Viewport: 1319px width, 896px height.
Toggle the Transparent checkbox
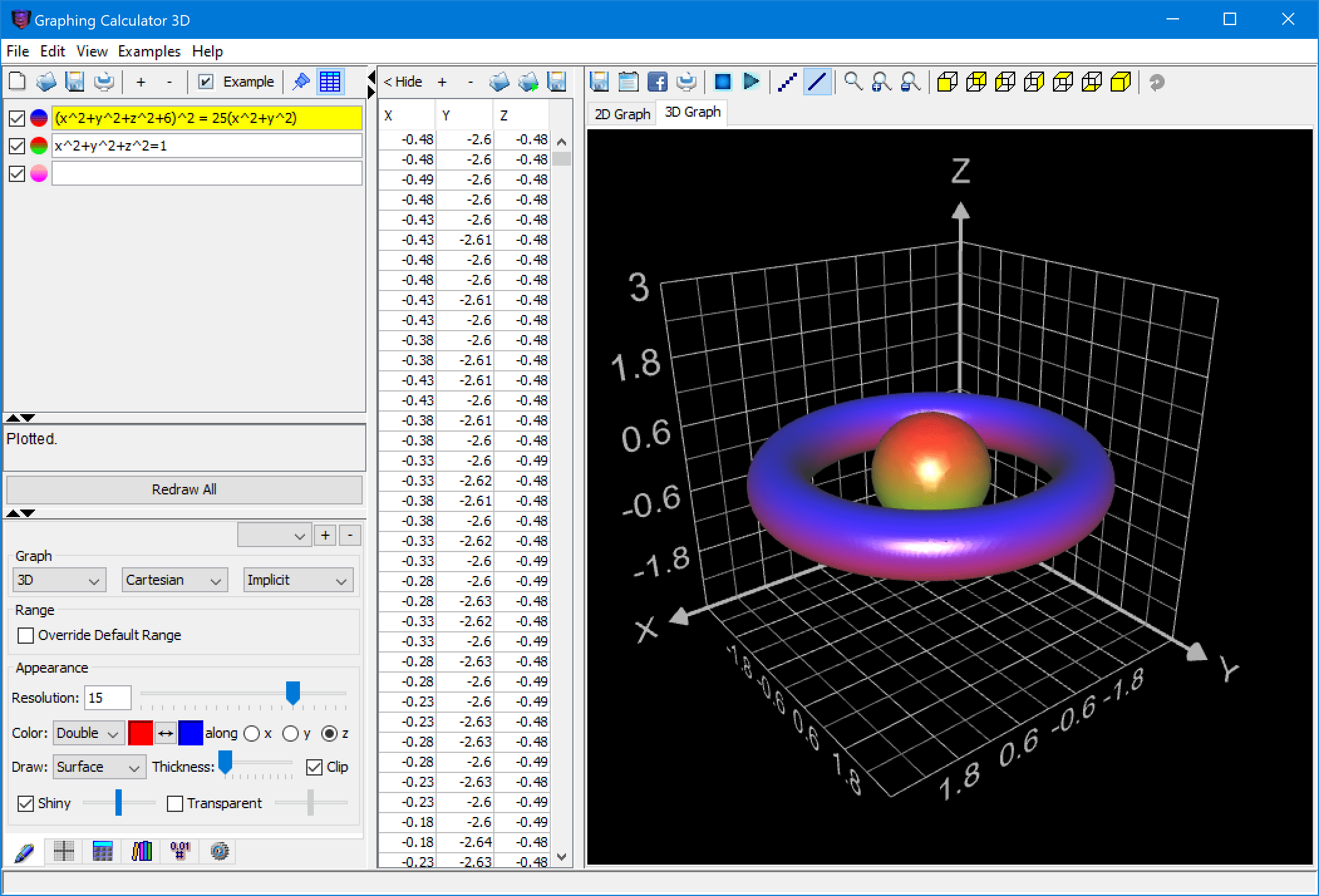tap(175, 803)
